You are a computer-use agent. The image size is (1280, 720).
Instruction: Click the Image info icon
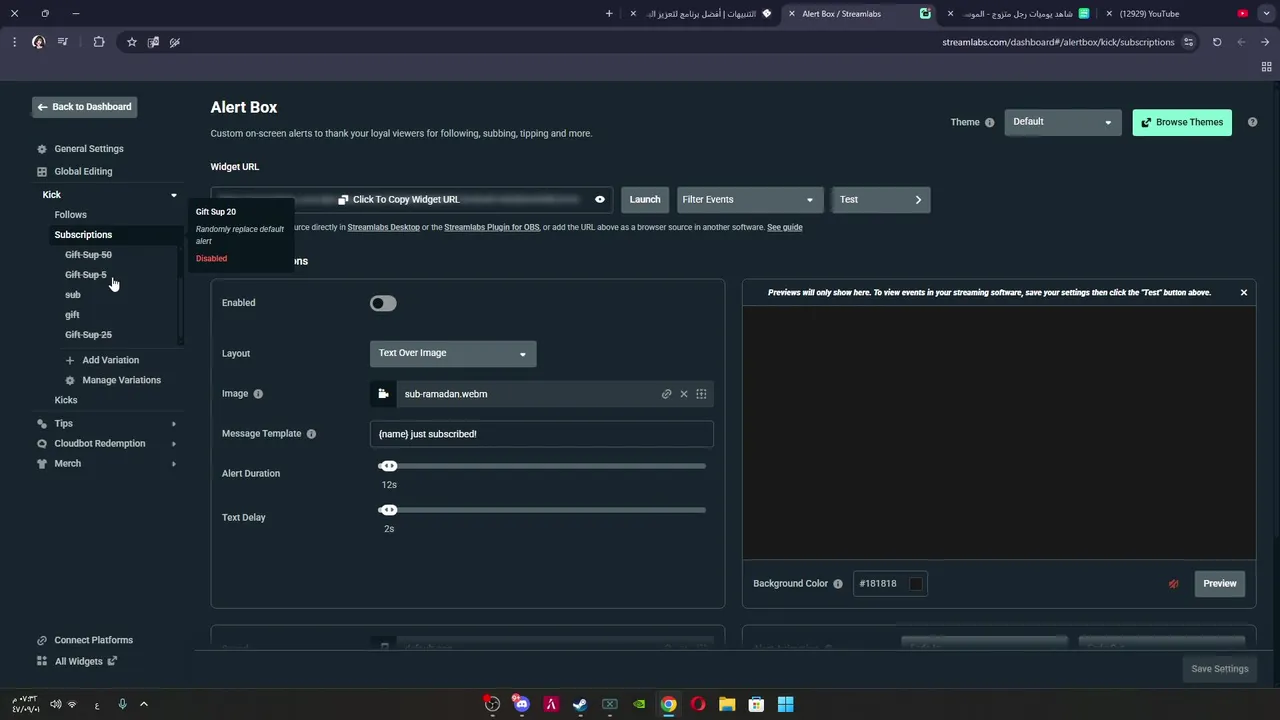(258, 394)
